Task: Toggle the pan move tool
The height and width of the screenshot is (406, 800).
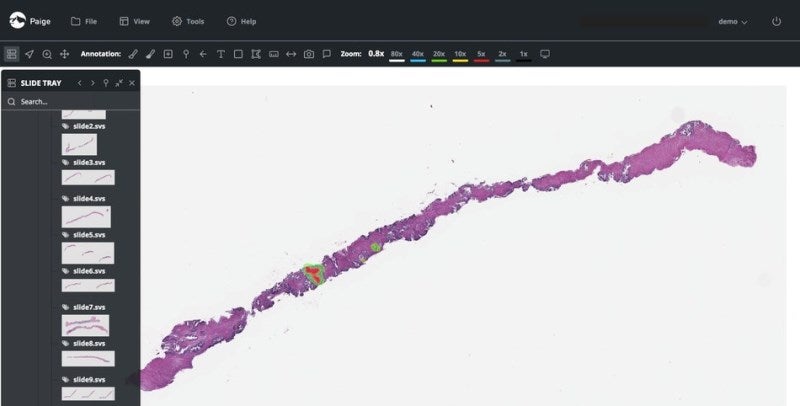Action: tap(64, 54)
